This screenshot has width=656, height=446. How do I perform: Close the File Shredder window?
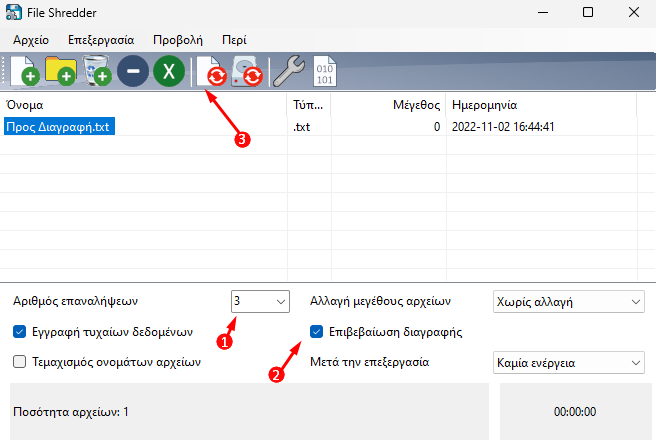pyautogui.click(x=634, y=13)
